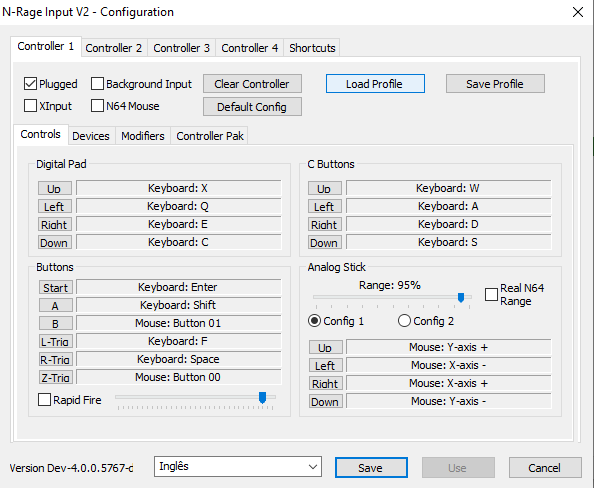Click the 'Keyboard: S' mapping field
Image resolution: width=594 pixels, height=488 pixels.
click(x=449, y=242)
